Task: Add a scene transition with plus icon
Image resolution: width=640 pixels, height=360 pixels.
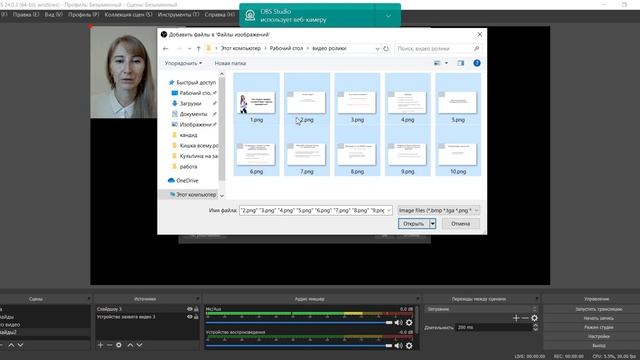Action: (516, 318)
